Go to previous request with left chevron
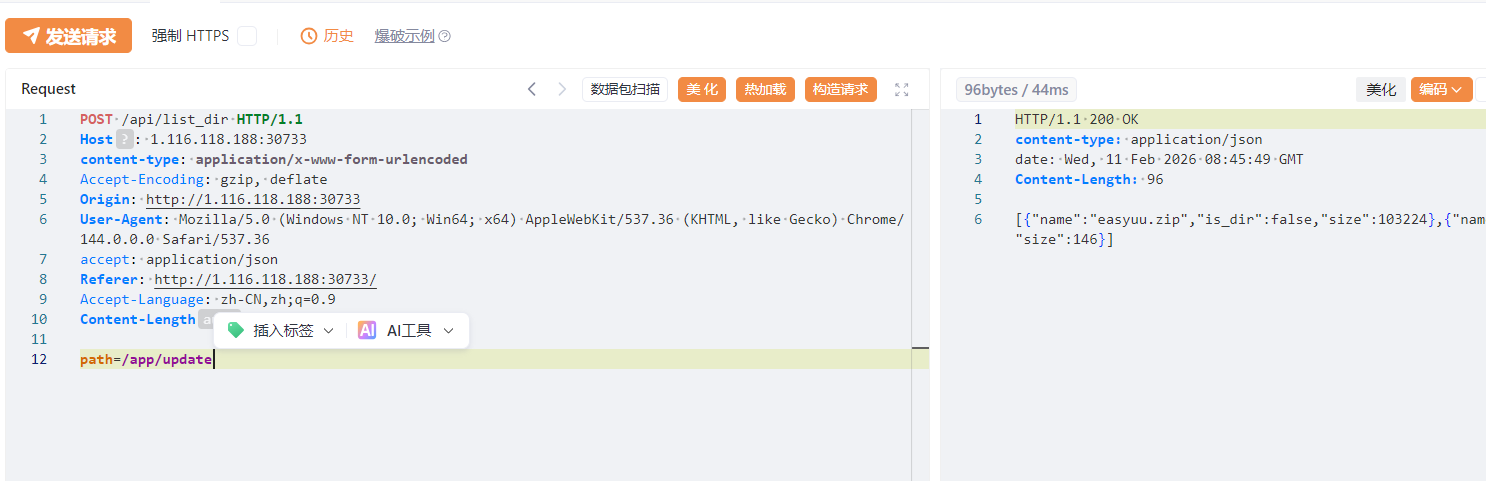 532,89
